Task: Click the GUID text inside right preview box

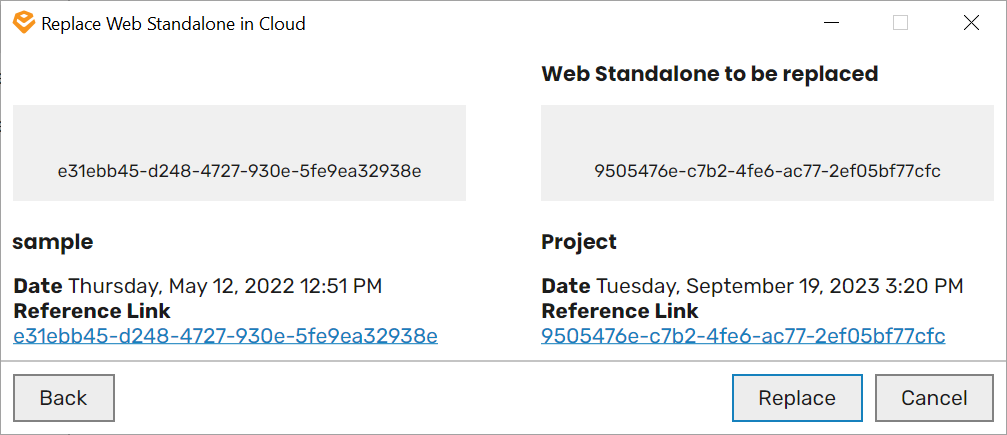Action: 767,172
